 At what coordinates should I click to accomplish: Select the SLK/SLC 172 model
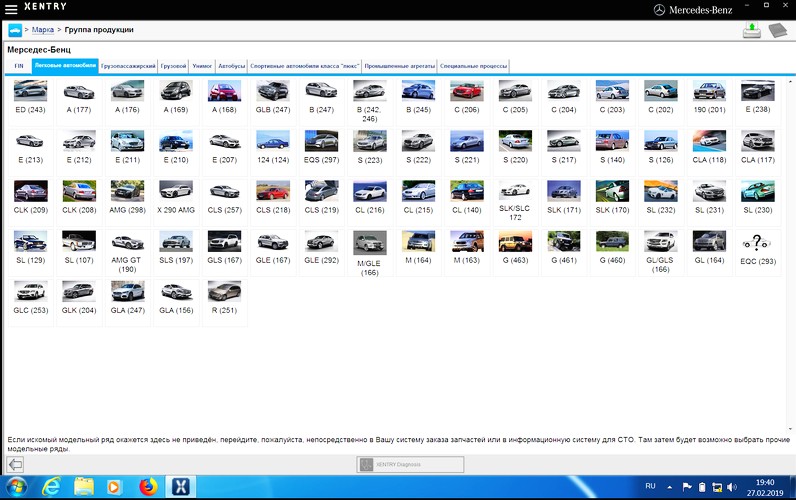(515, 201)
